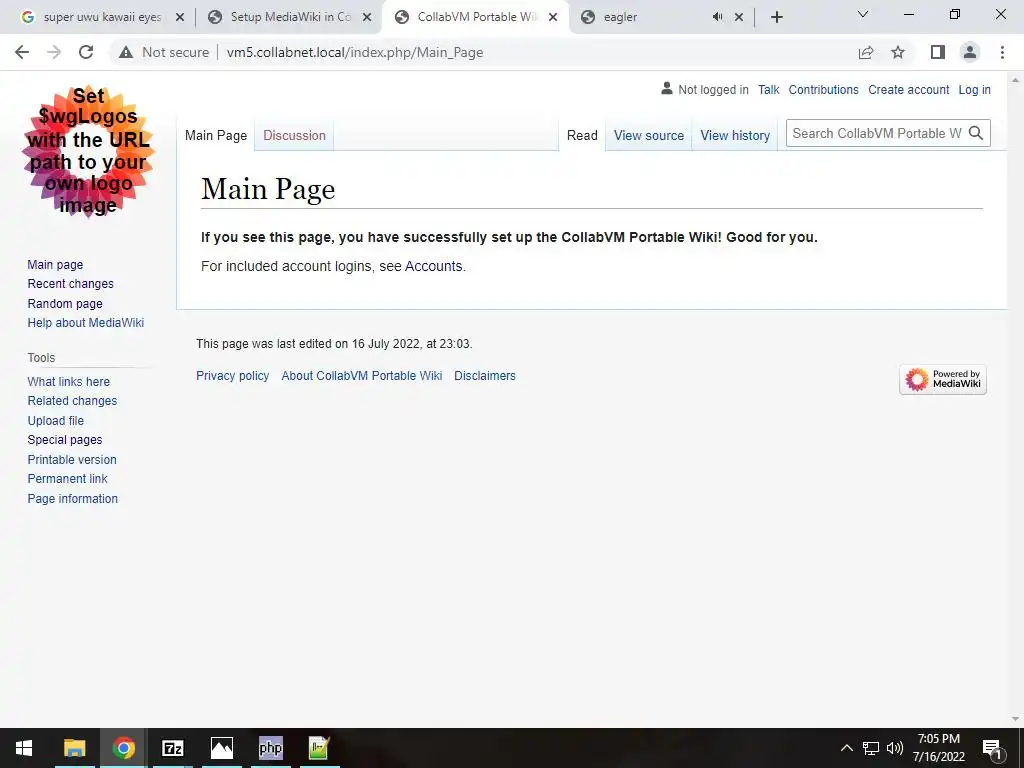Open Special pages
Image resolution: width=1024 pixels, height=768 pixels.
pos(65,440)
